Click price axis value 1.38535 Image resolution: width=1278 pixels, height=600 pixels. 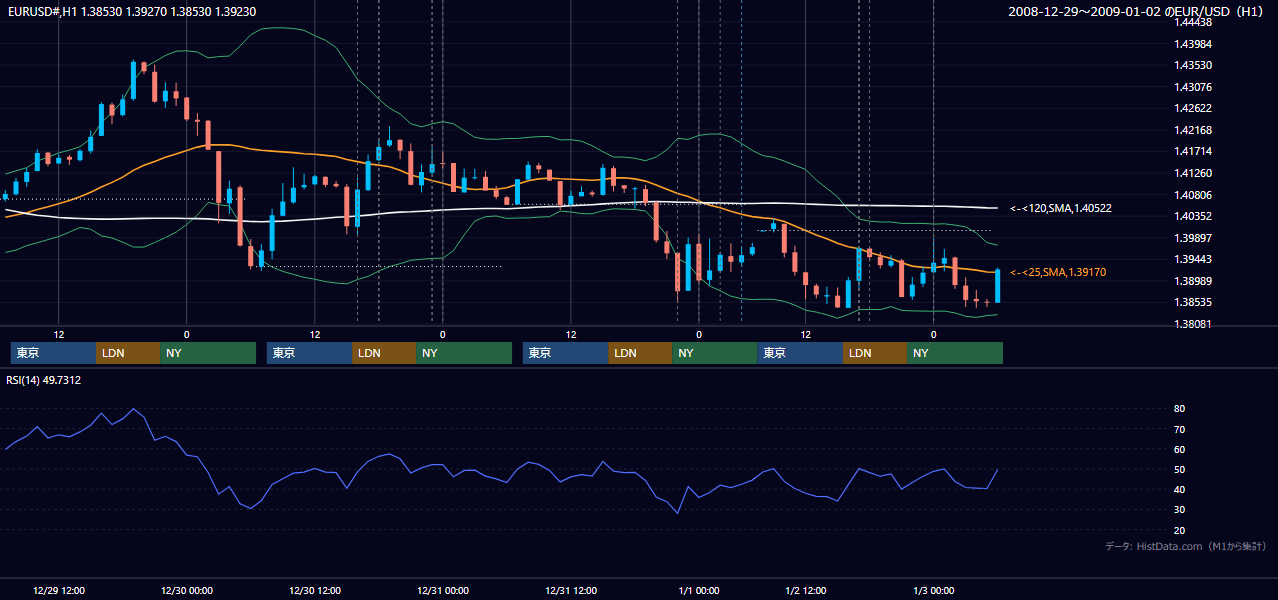tap(1193, 302)
